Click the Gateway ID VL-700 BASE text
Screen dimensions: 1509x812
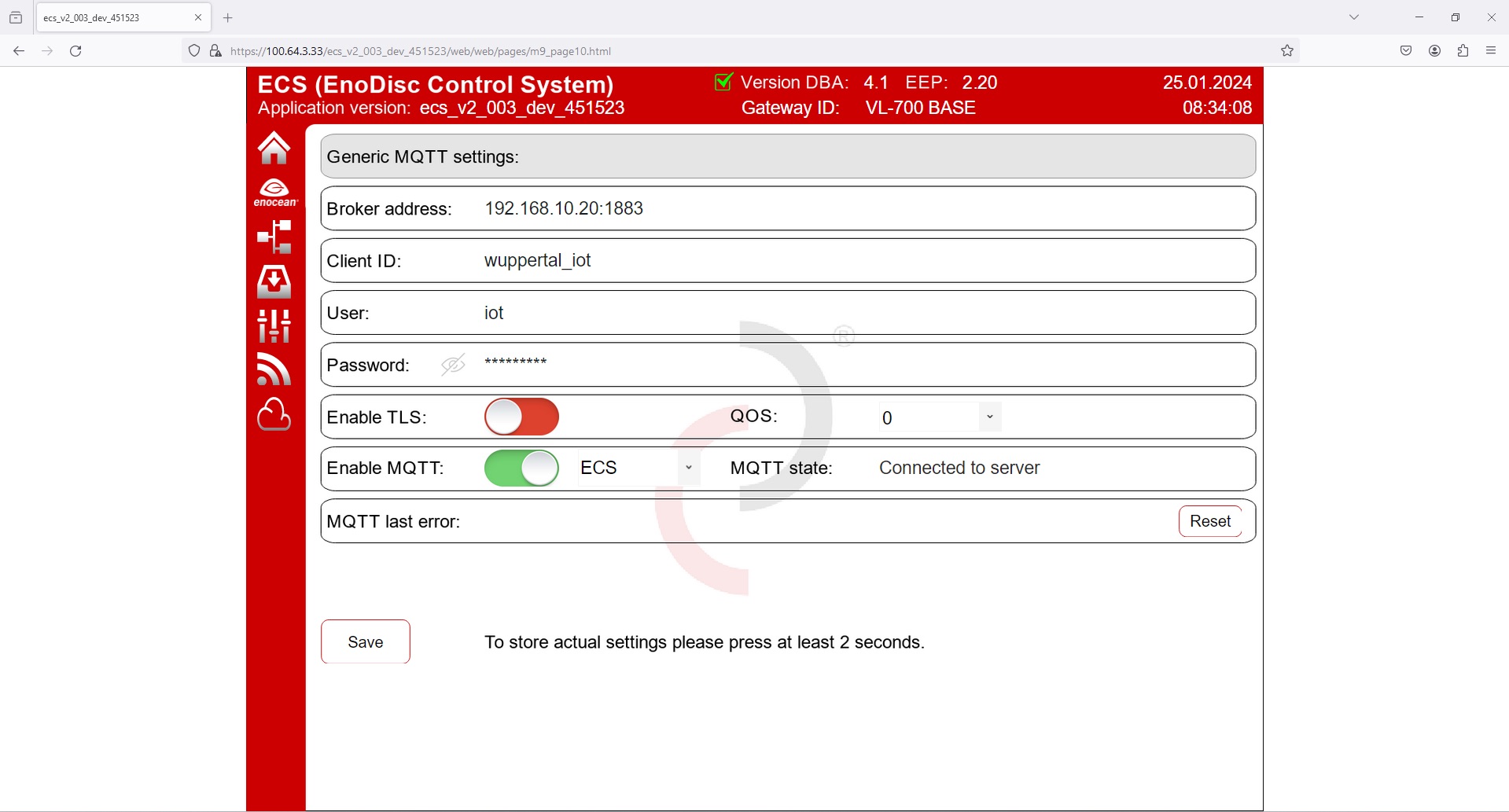pos(859,108)
